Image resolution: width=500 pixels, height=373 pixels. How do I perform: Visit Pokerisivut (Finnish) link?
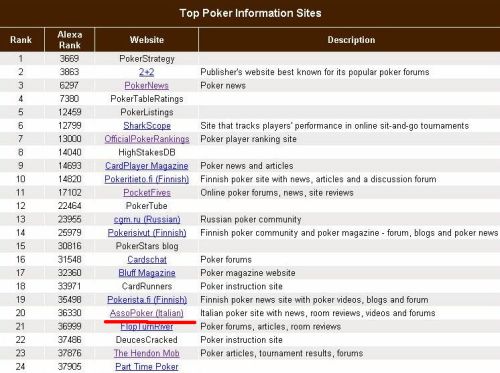click(147, 233)
